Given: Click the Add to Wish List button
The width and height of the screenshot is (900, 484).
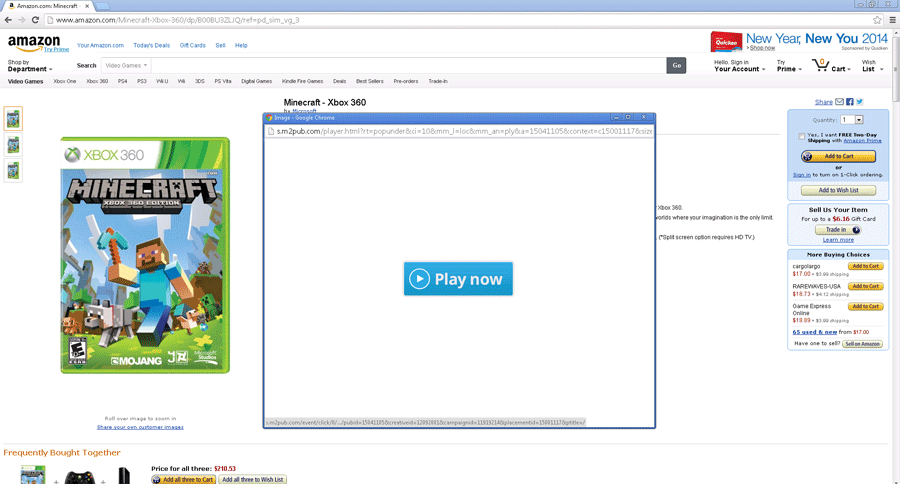Looking at the screenshot, I should (838, 190).
